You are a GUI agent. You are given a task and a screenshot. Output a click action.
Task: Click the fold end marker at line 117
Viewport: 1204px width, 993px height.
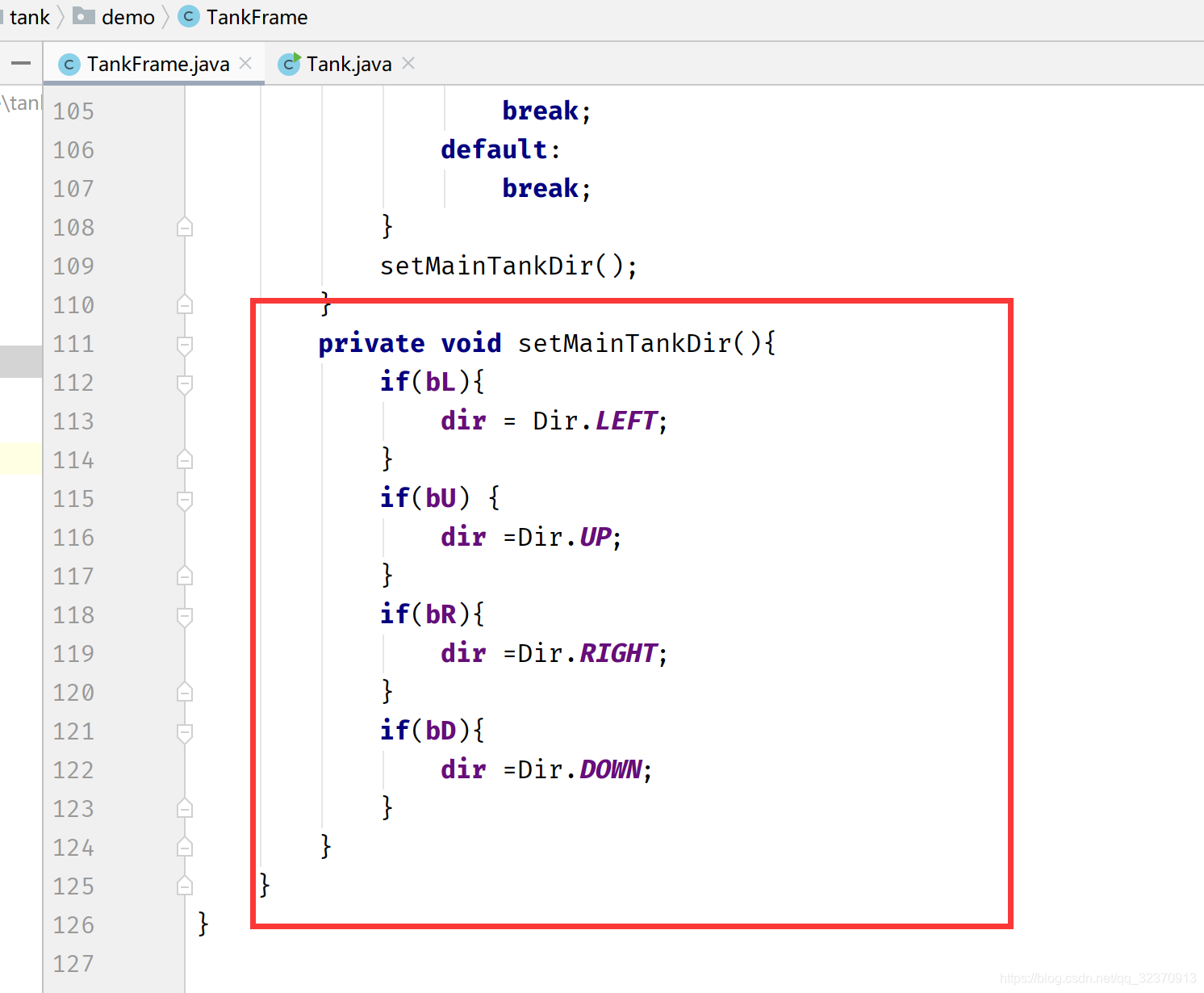pyautogui.click(x=185, y=575)
